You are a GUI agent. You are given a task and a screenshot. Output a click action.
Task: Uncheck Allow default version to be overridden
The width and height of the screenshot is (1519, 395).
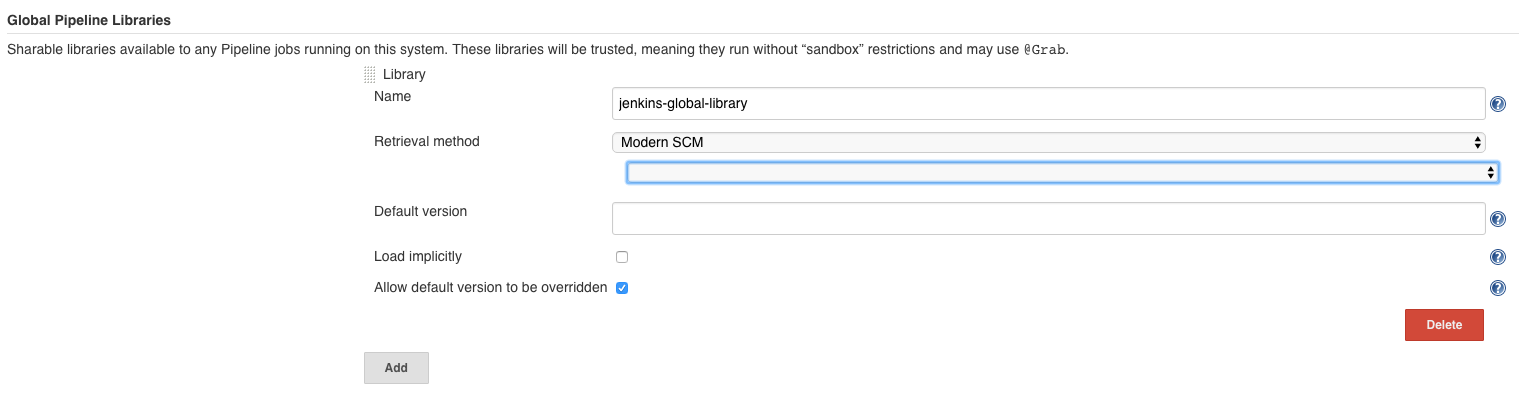(x=622, y=288)
